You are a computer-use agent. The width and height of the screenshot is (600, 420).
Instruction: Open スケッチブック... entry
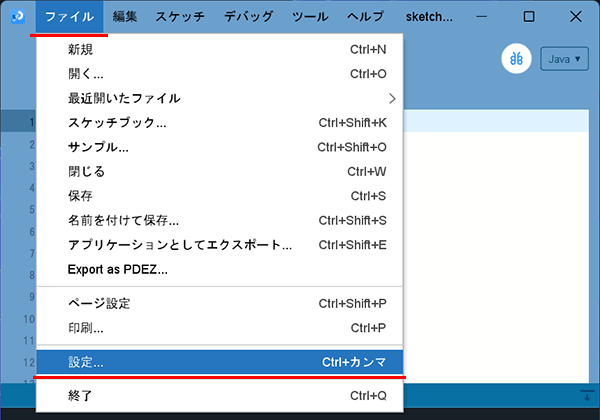click(220, 123)
